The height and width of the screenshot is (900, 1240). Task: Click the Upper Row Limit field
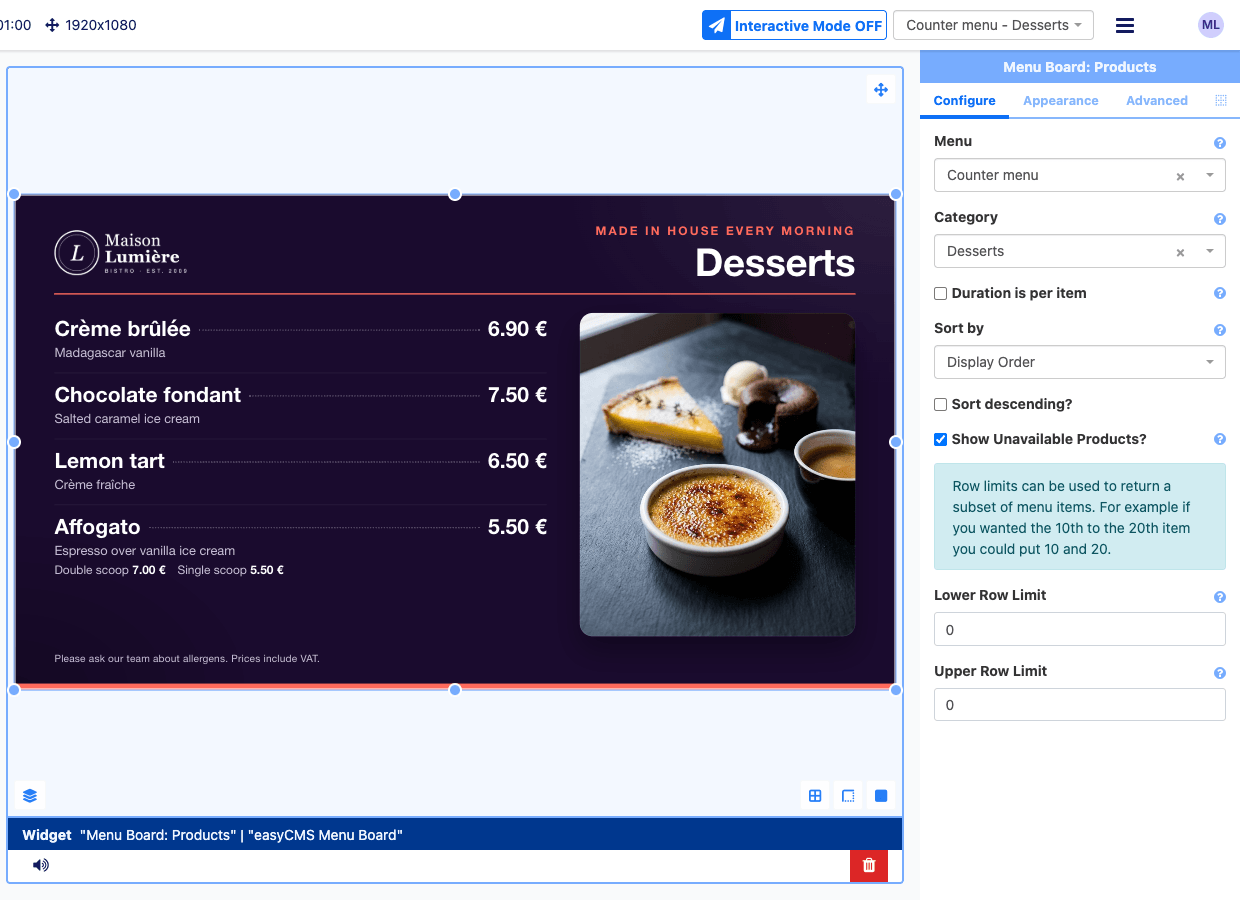[1080, 705]
